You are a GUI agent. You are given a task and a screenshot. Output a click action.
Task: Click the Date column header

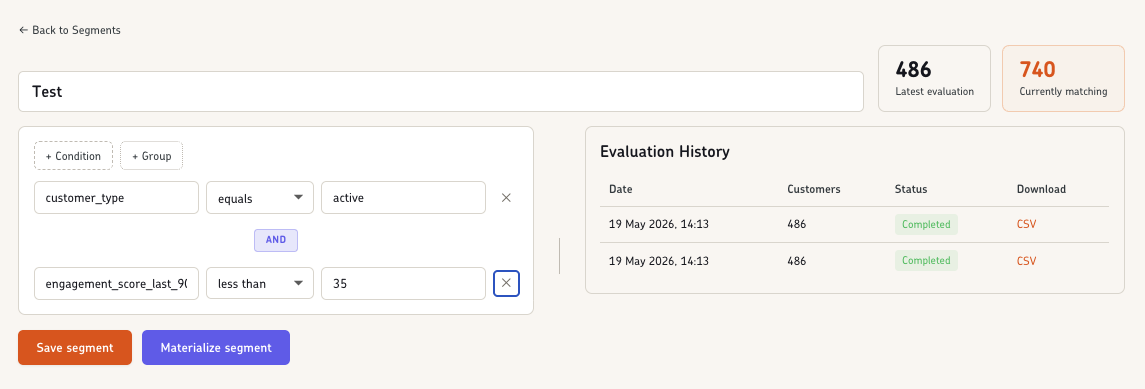tap(621, 189)
